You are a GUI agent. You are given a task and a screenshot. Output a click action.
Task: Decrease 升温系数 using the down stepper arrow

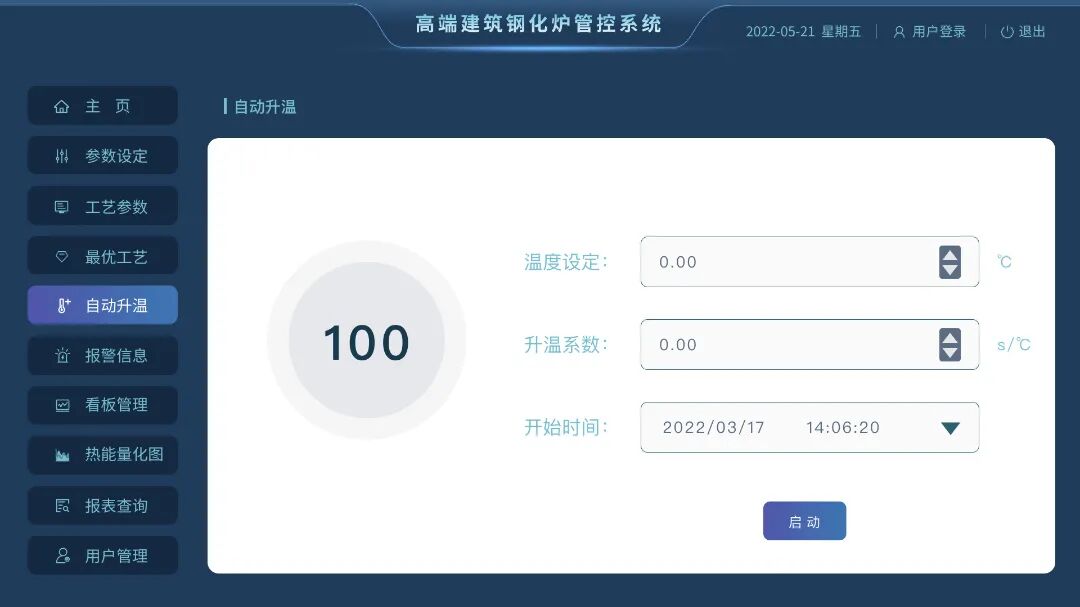(948, 352)
